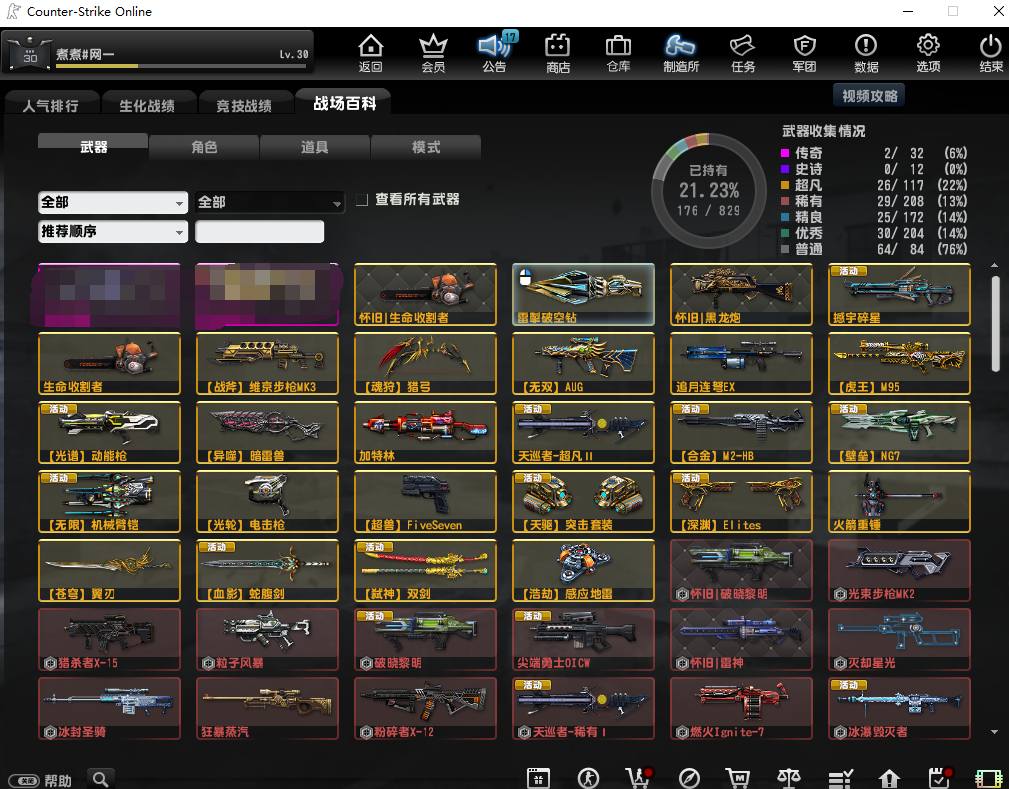This screenshot has height=789, width=1009.
Task: Open the film strip icon in bottom bar
Action: 989,778
